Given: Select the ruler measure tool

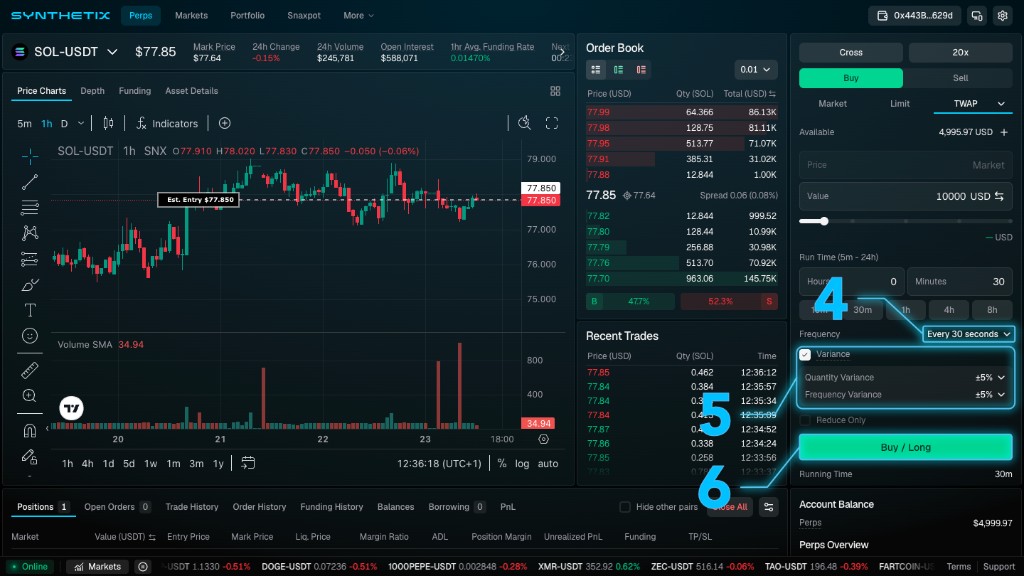Looking at the screenshot, I should (x=29, y=370).
